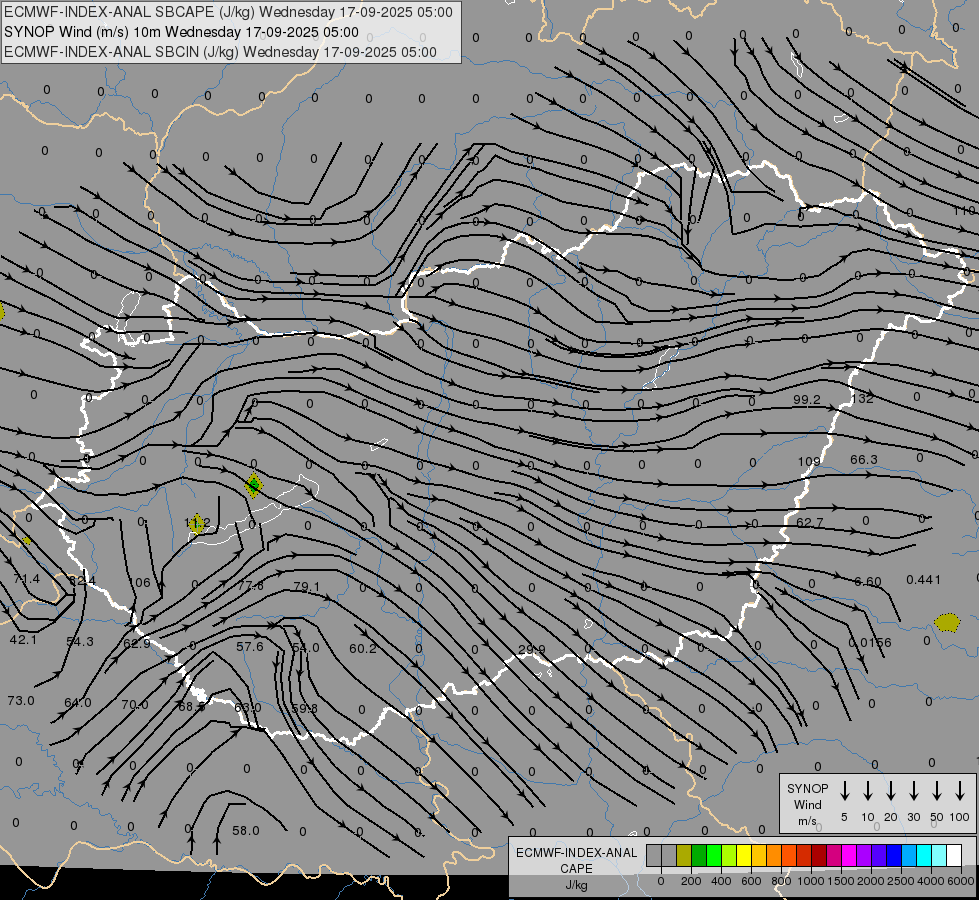This screenshot has width=979, height=900.
Task: Click the 99.2 value on the map
Action: coord(806,399)
